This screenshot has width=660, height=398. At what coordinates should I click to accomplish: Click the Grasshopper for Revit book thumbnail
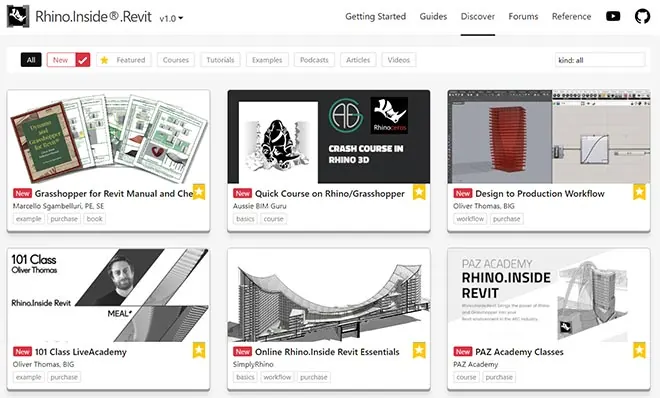pos(109,137)
